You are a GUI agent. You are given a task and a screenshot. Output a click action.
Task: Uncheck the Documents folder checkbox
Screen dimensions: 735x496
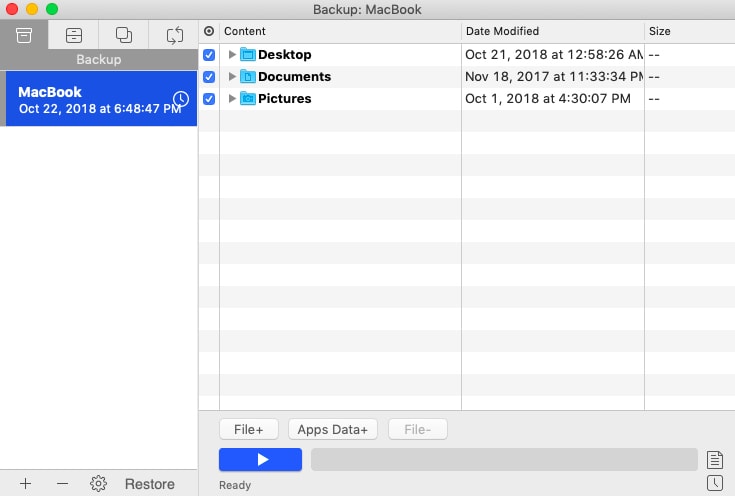point(209,77)
